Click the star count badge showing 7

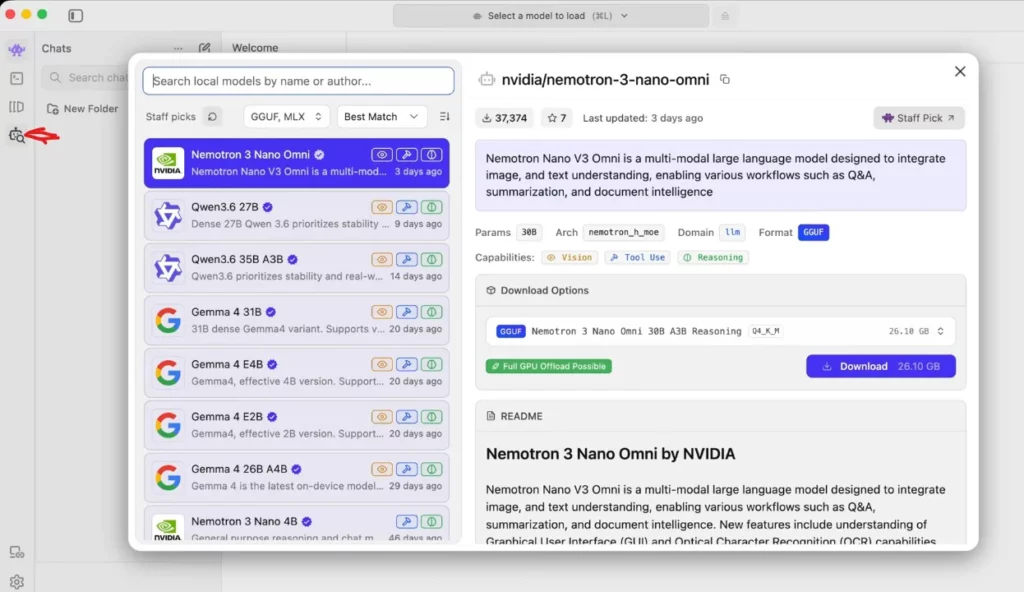[556, 118]
